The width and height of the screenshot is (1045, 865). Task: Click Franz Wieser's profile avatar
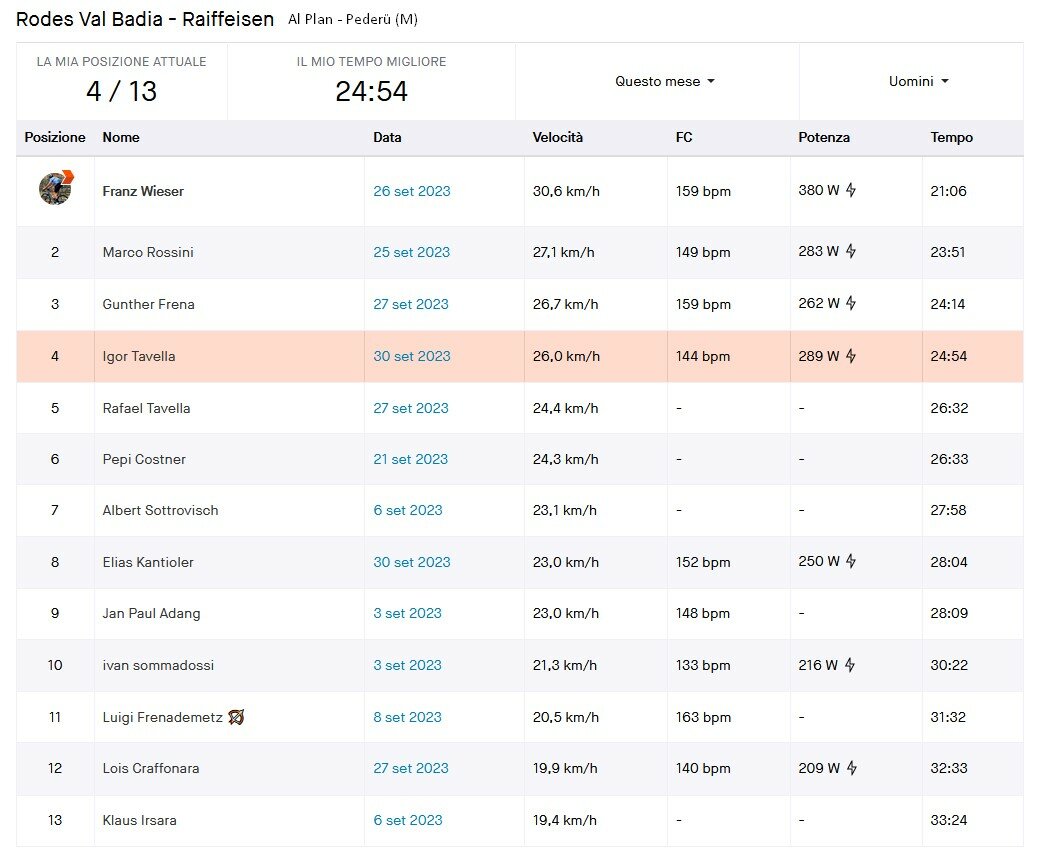(55, 188)
